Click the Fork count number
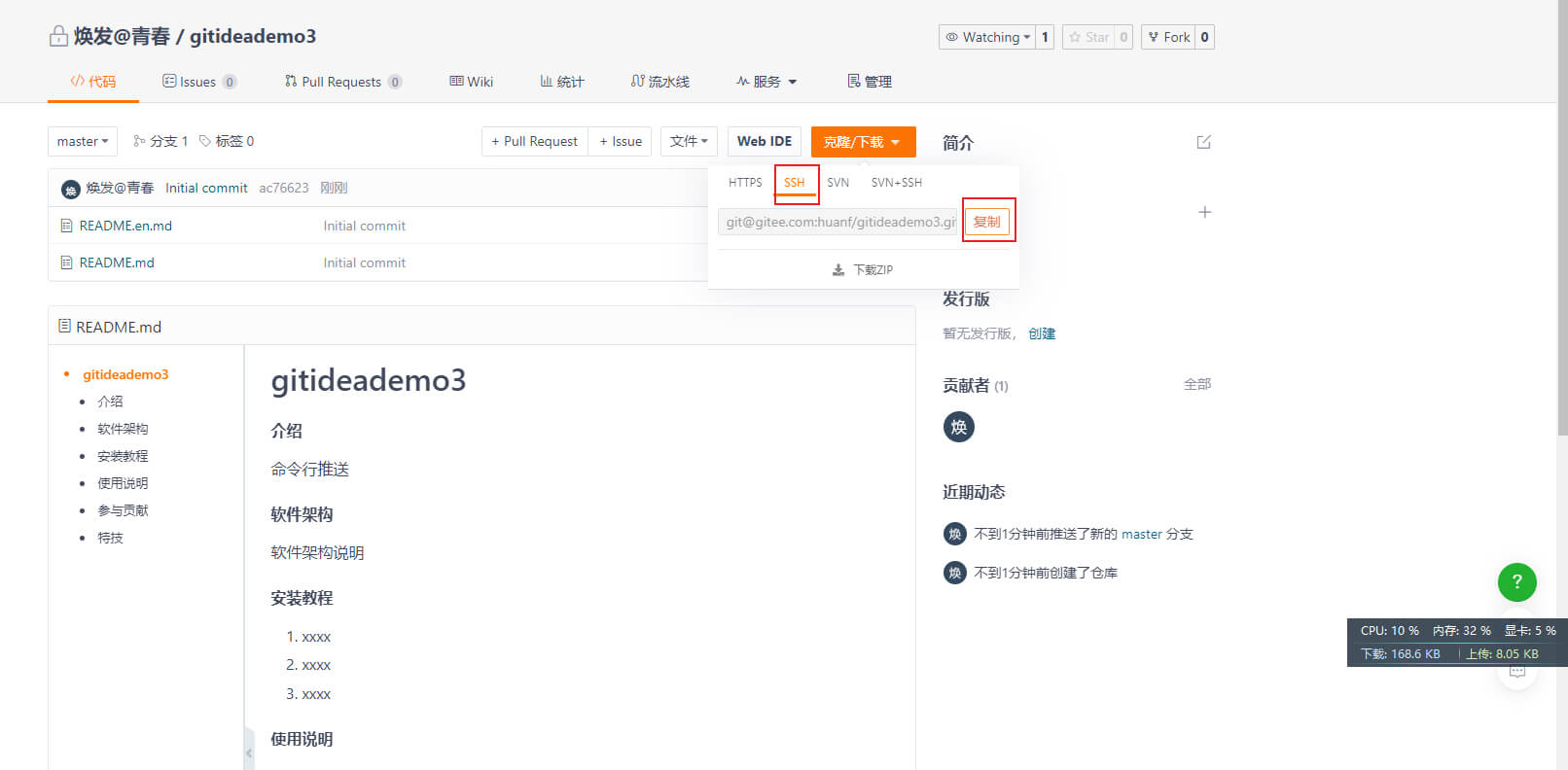This screenshot has height=770, width=1568. pos(1204,37)
